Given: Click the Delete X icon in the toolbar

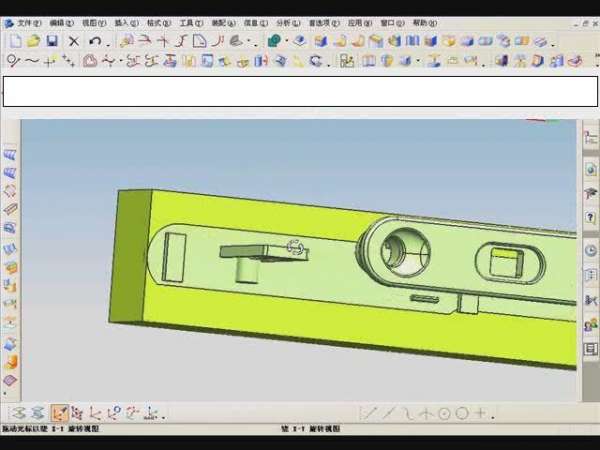Looking at the screenshot, I should (73, 41).
